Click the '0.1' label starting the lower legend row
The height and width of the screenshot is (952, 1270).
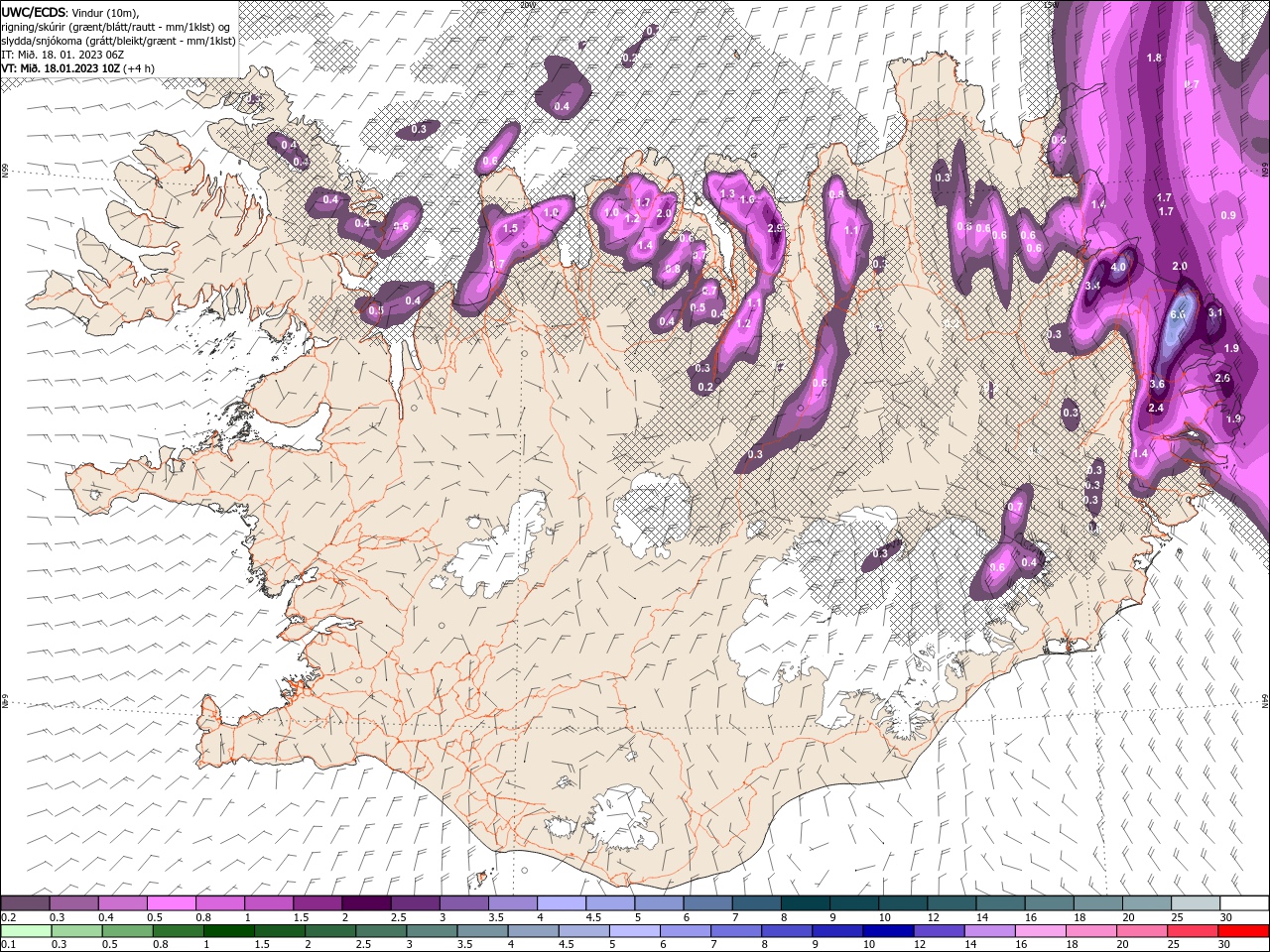point(9,945)
